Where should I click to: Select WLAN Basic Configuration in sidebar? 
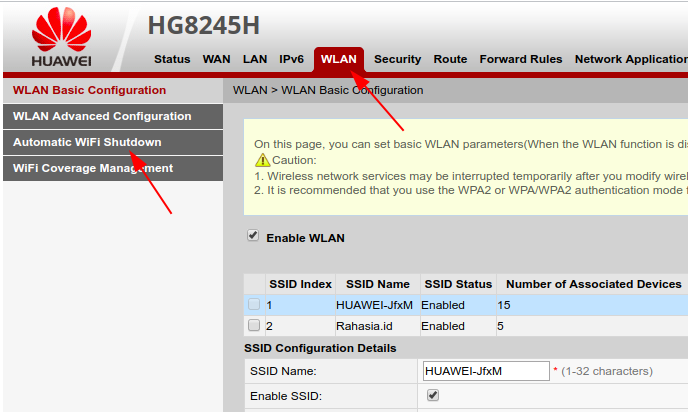[113, 90]
